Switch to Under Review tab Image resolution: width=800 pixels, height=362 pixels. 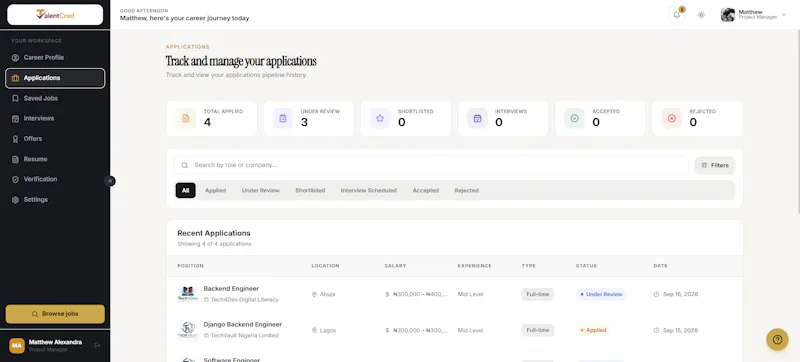pyautogui.click(x=261, y=191)
